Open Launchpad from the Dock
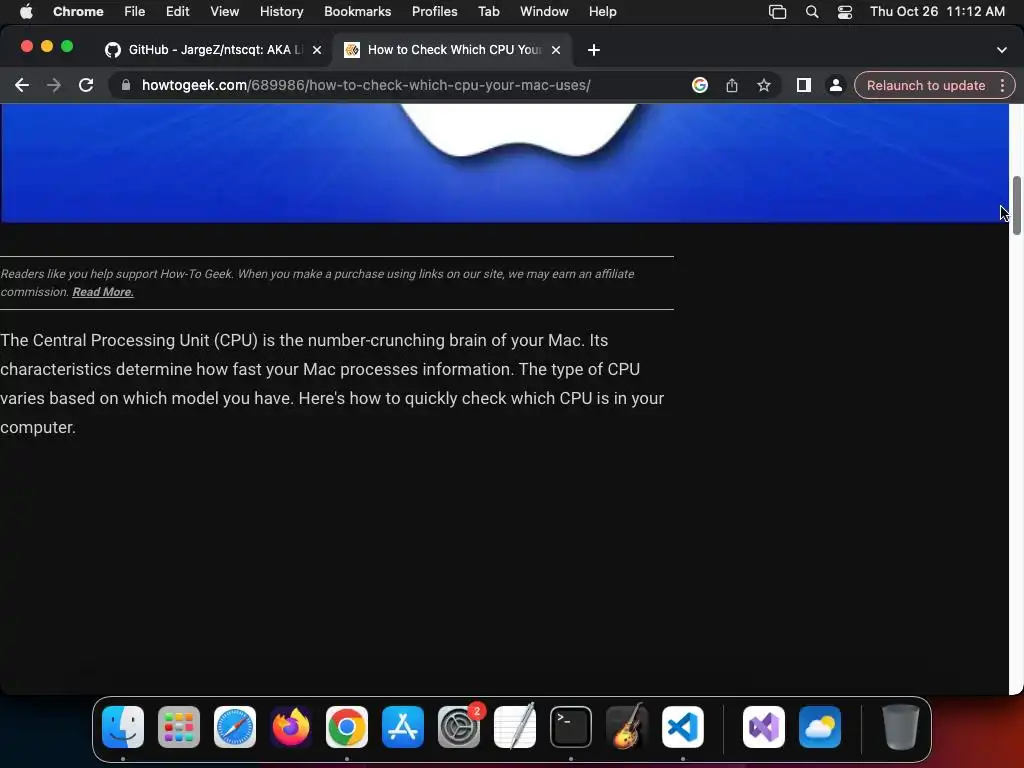 pos(179,727)
